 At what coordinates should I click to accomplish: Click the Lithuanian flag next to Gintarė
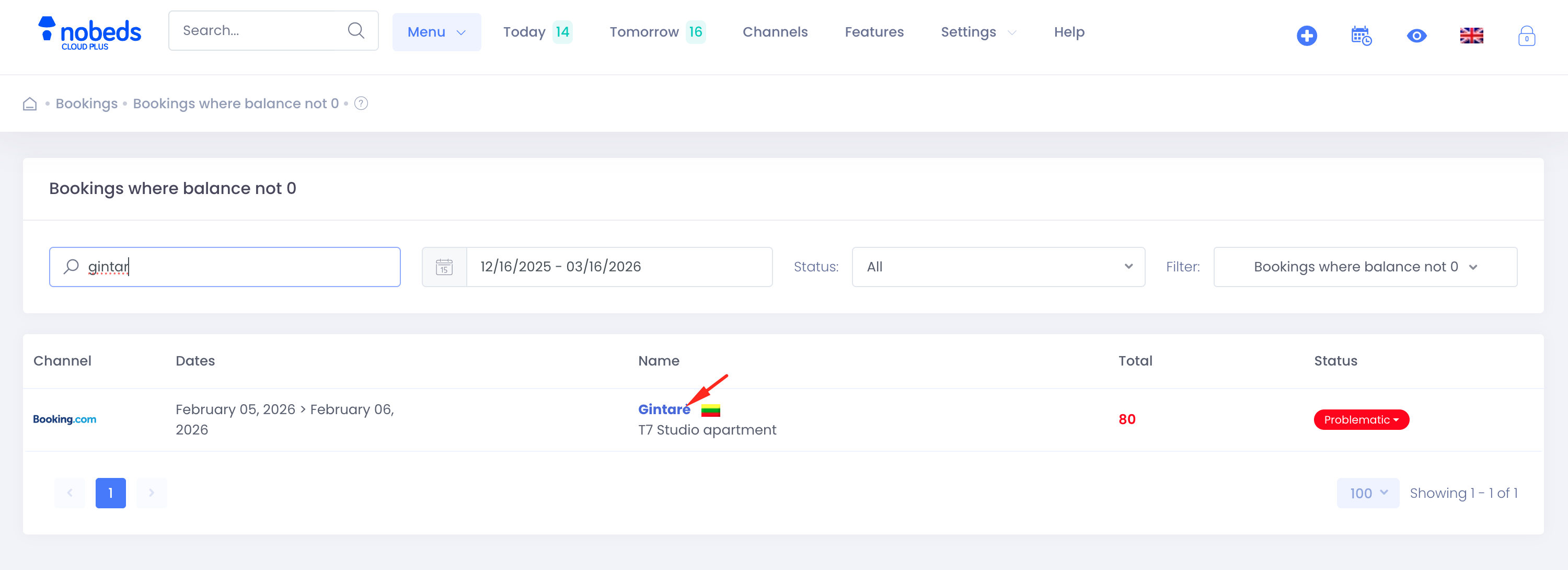(x=710, y=411)
